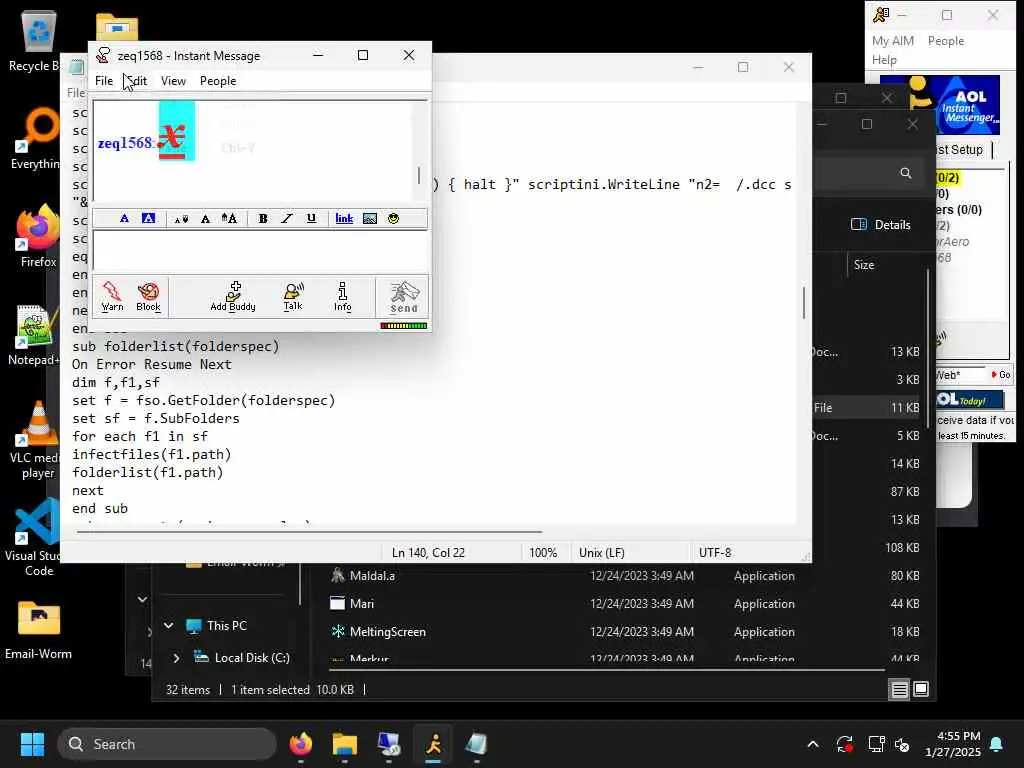The image size is (1024, 768).
Task: Click the Notepad horizontal scrollbar
Action: [x=310, y=532]
